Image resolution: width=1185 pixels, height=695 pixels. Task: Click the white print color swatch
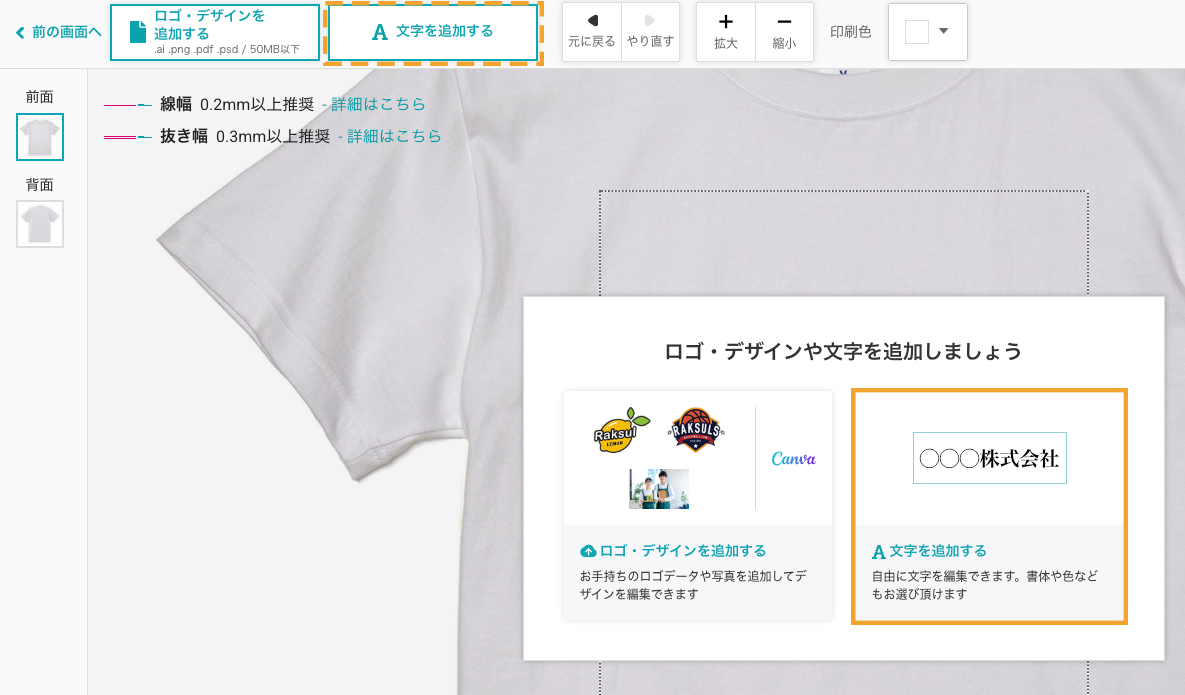pos(917,32)
